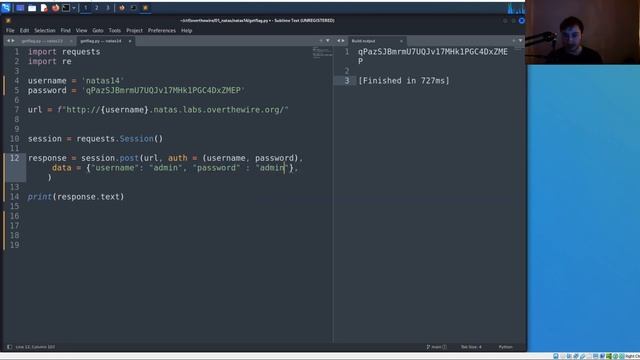Switch to workspace 2
Image resolution: width=640 pixels, height=360 pixels.
[97, 8]
